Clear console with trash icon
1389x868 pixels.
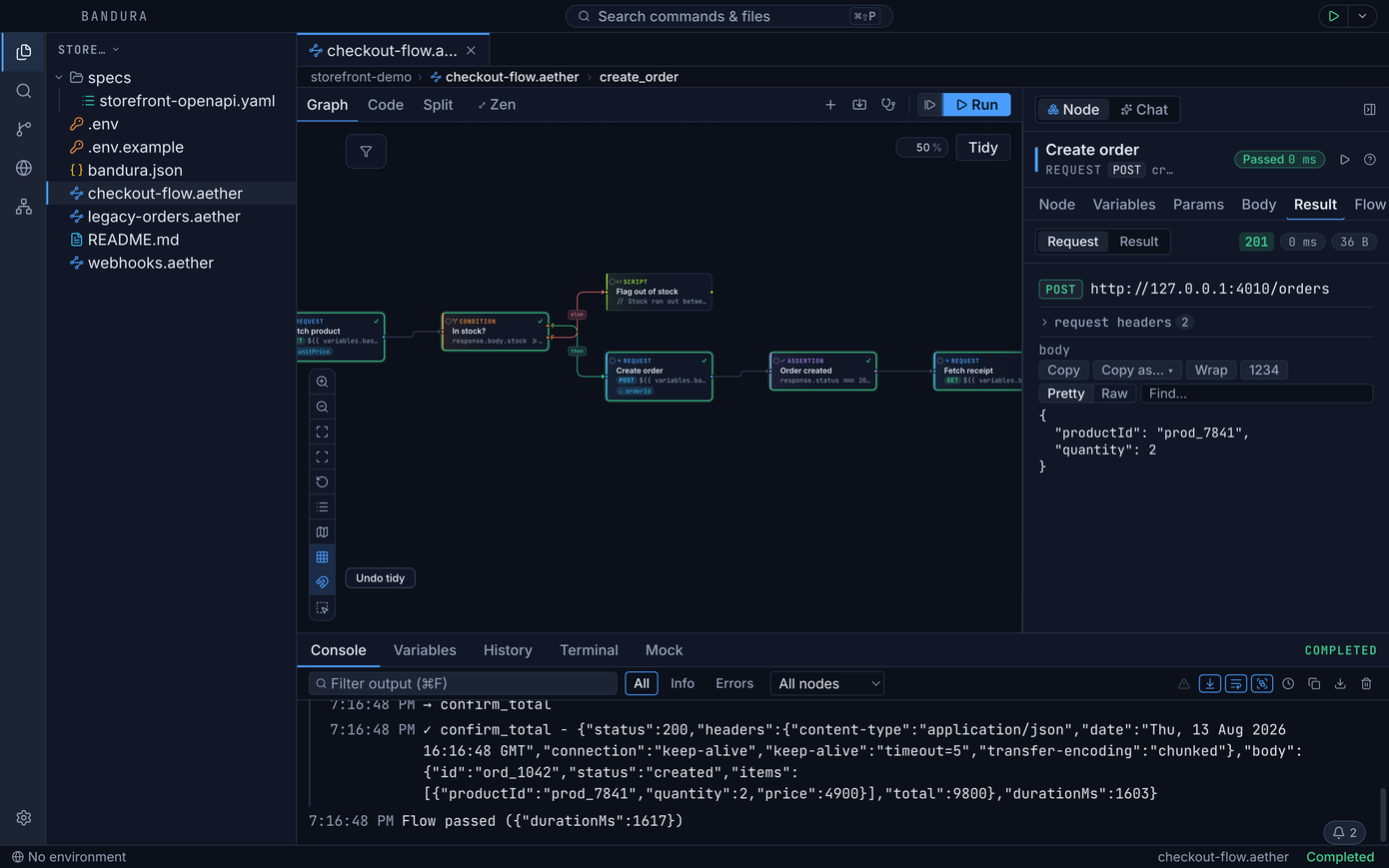[1366, 683]
